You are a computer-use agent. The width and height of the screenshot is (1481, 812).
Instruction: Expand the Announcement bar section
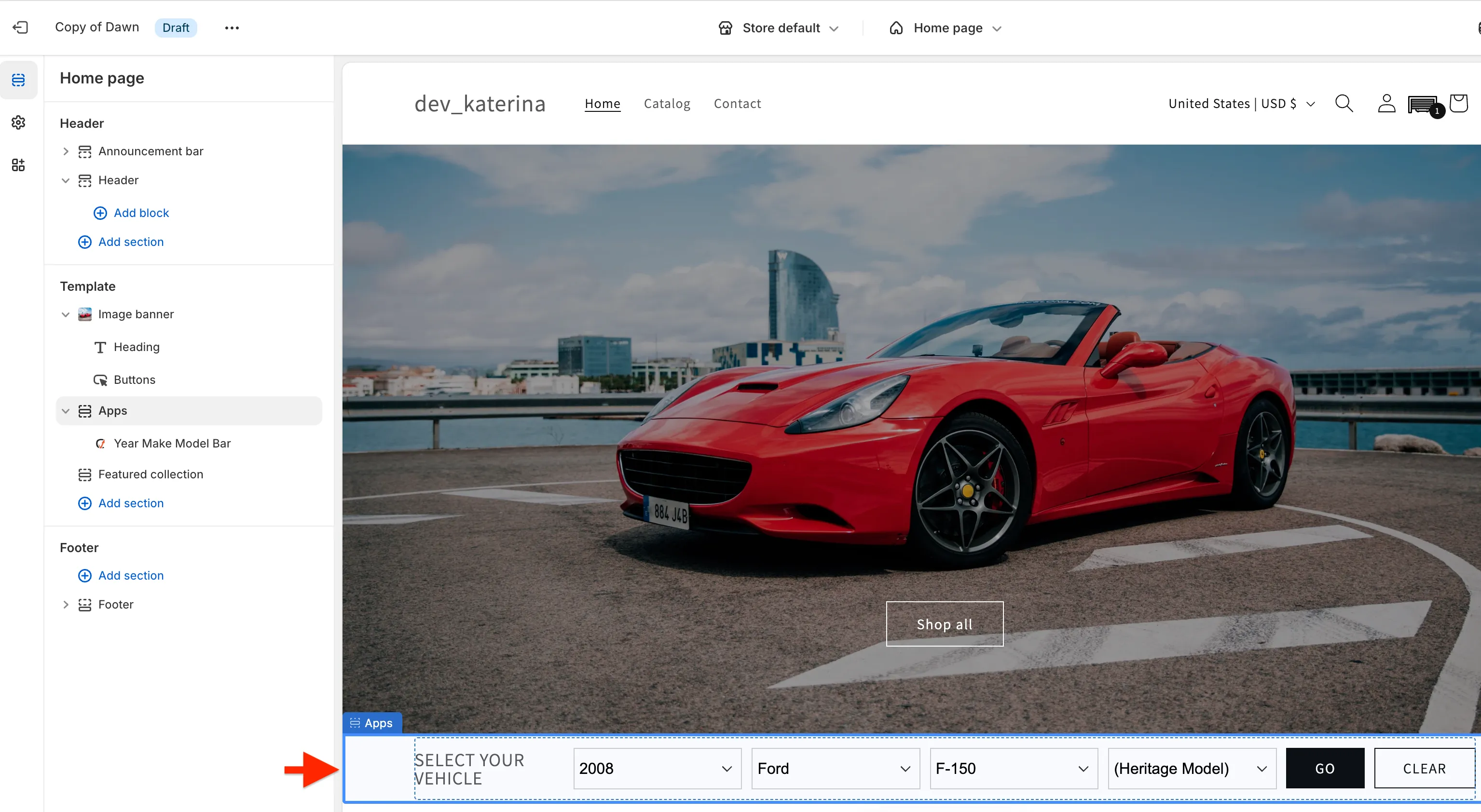pyautogui.click(x=66, y=151)
